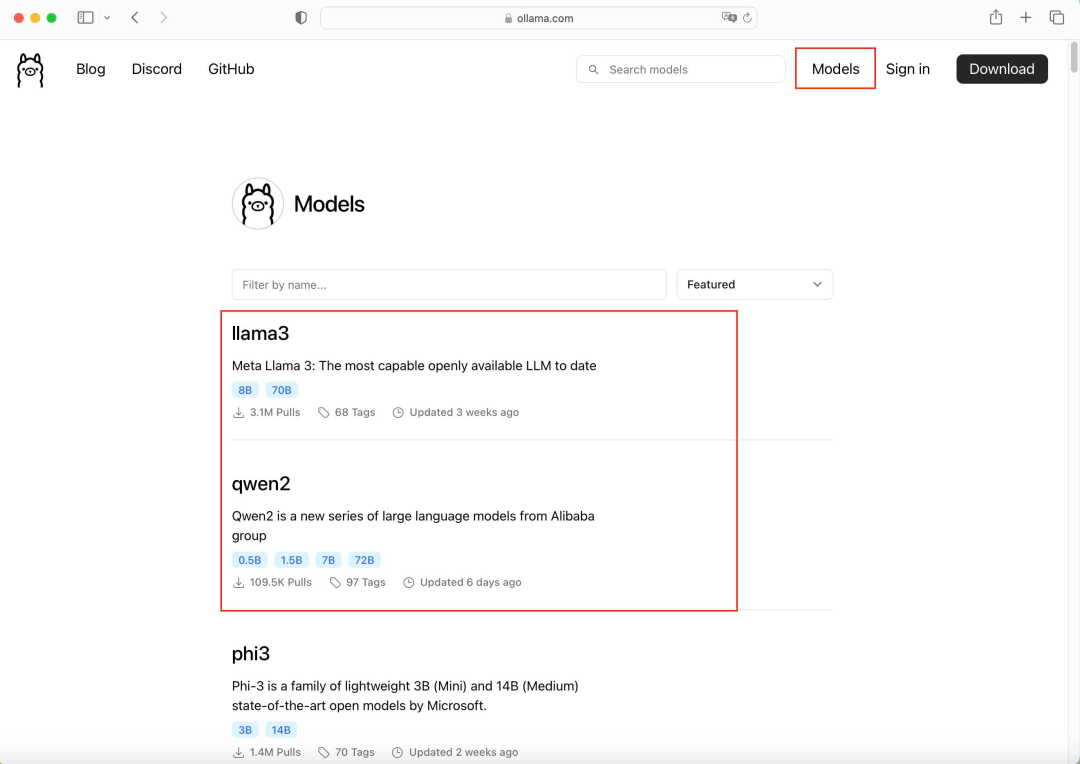This screenshot has width=1080, height=764.
Task: Click the Models page heading
Action: coord(329,204)
